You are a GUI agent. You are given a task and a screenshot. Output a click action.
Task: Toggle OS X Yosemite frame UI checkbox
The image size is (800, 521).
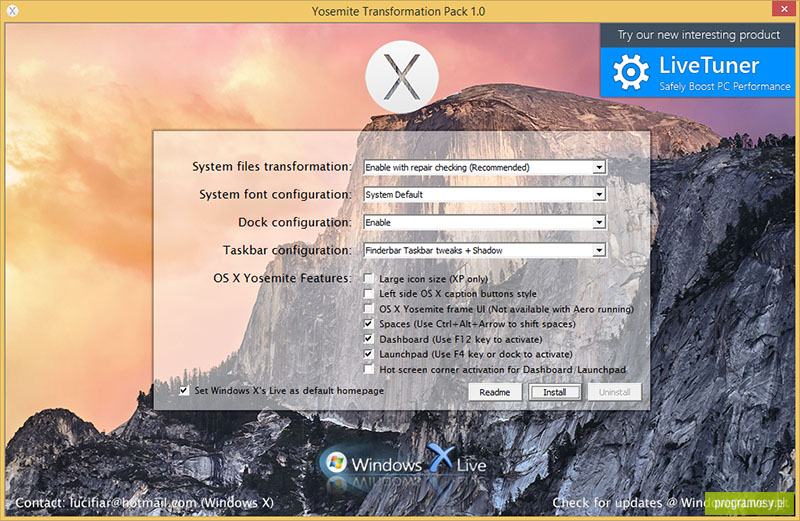coord(368,308)
